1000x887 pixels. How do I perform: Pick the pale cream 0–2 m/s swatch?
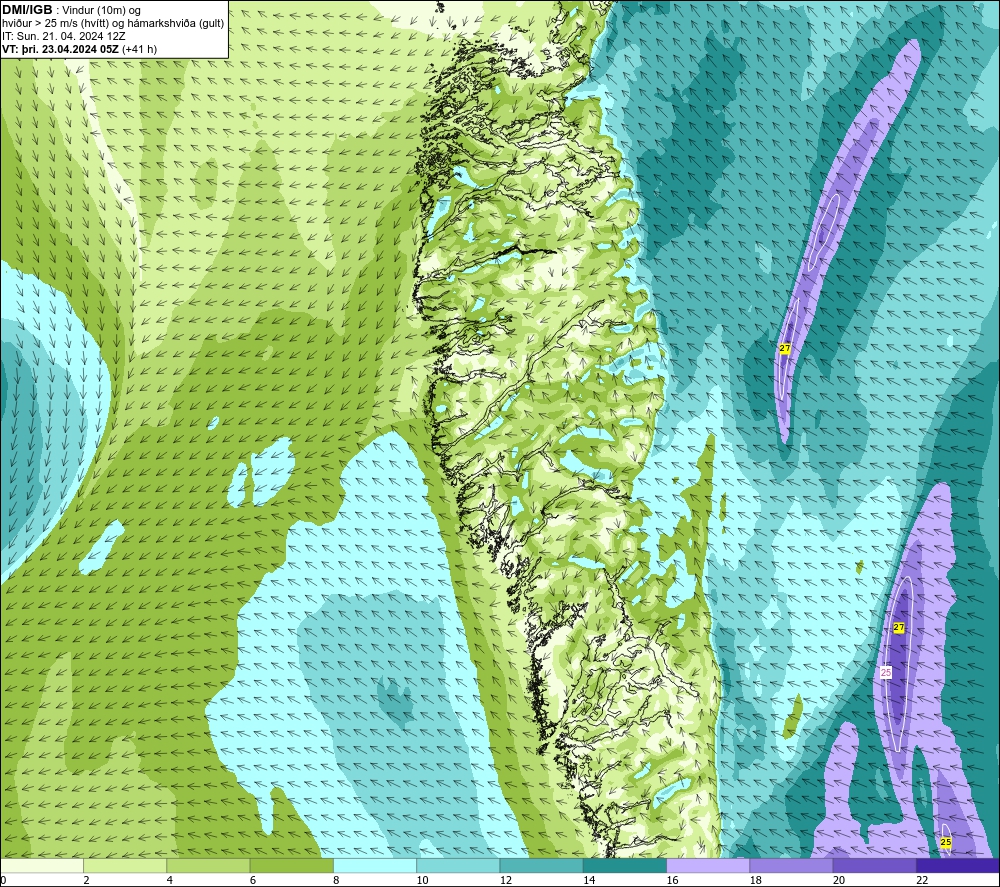[x=42, y=865]
